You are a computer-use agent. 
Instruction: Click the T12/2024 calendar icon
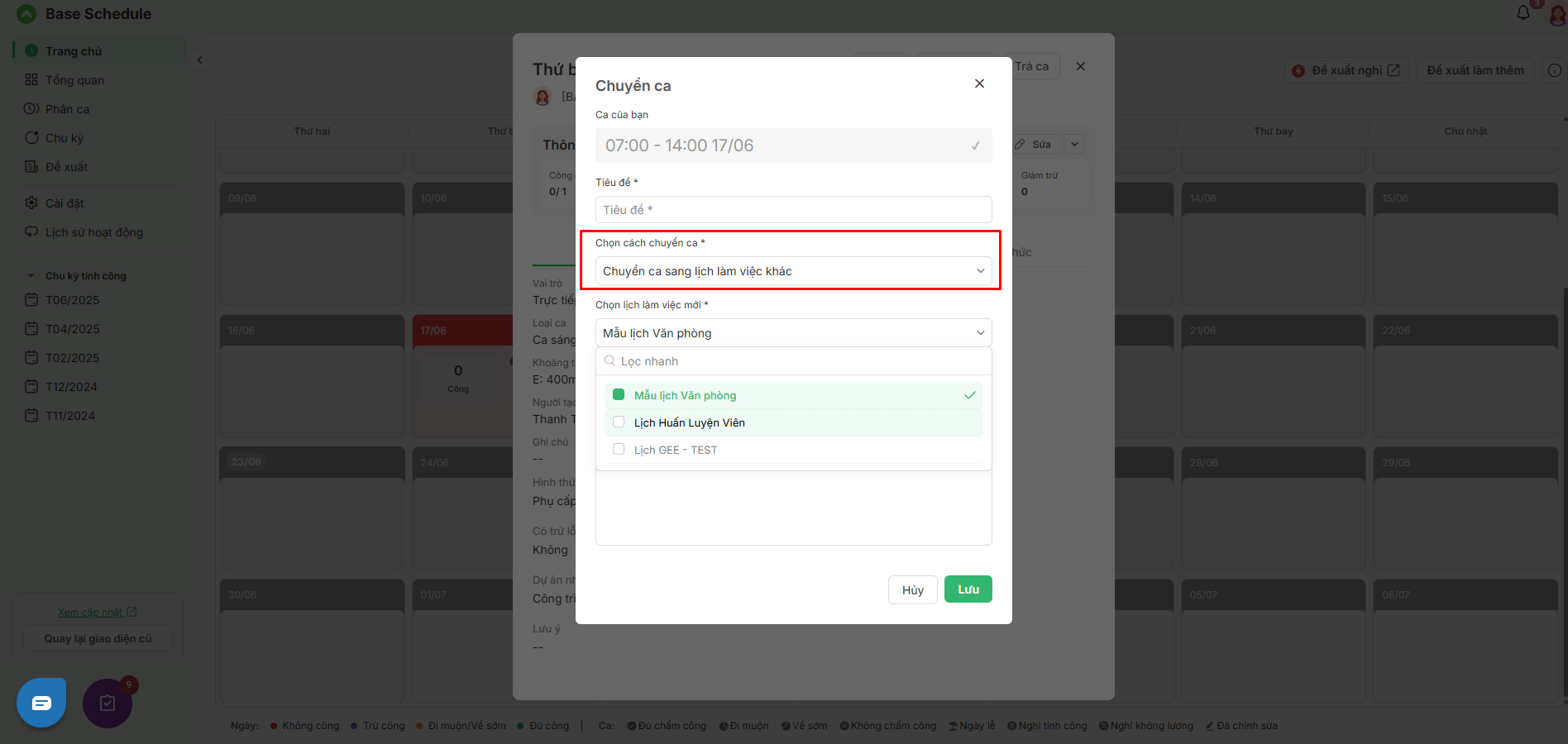[x=31, y=387]
